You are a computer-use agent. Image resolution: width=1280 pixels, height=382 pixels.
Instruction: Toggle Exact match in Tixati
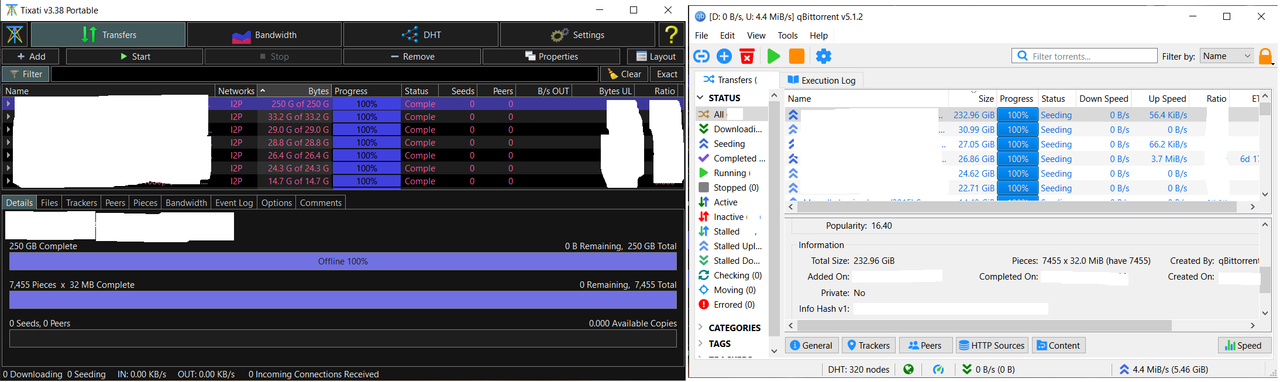pos(667,74)
